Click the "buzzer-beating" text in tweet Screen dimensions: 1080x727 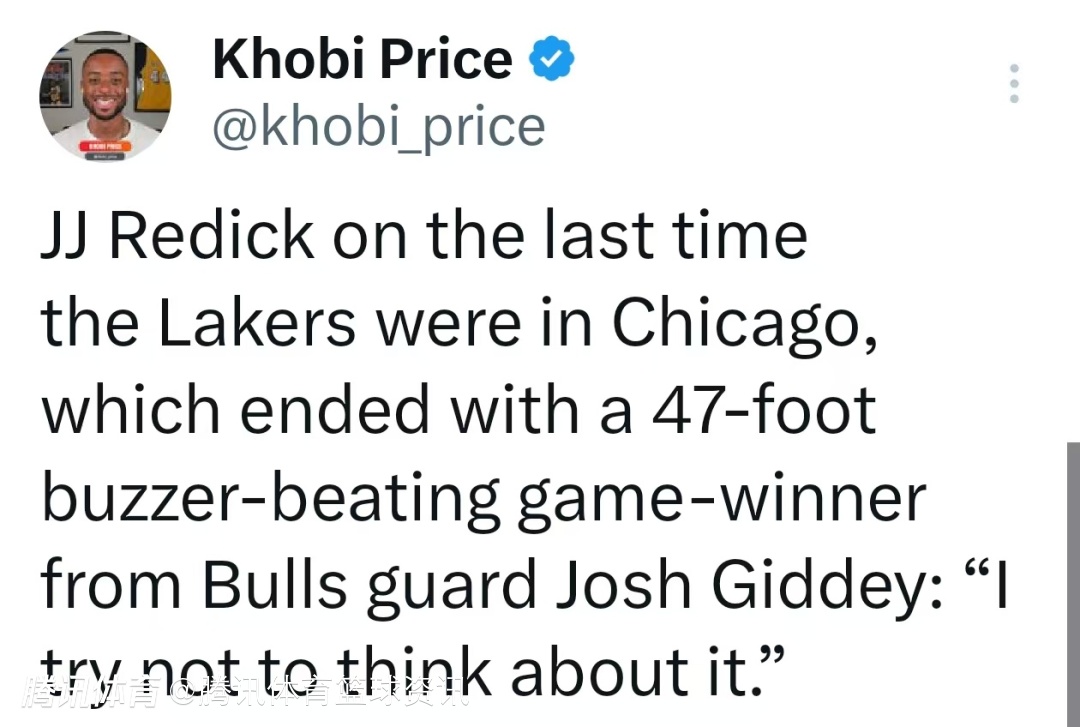coord(270,497)
